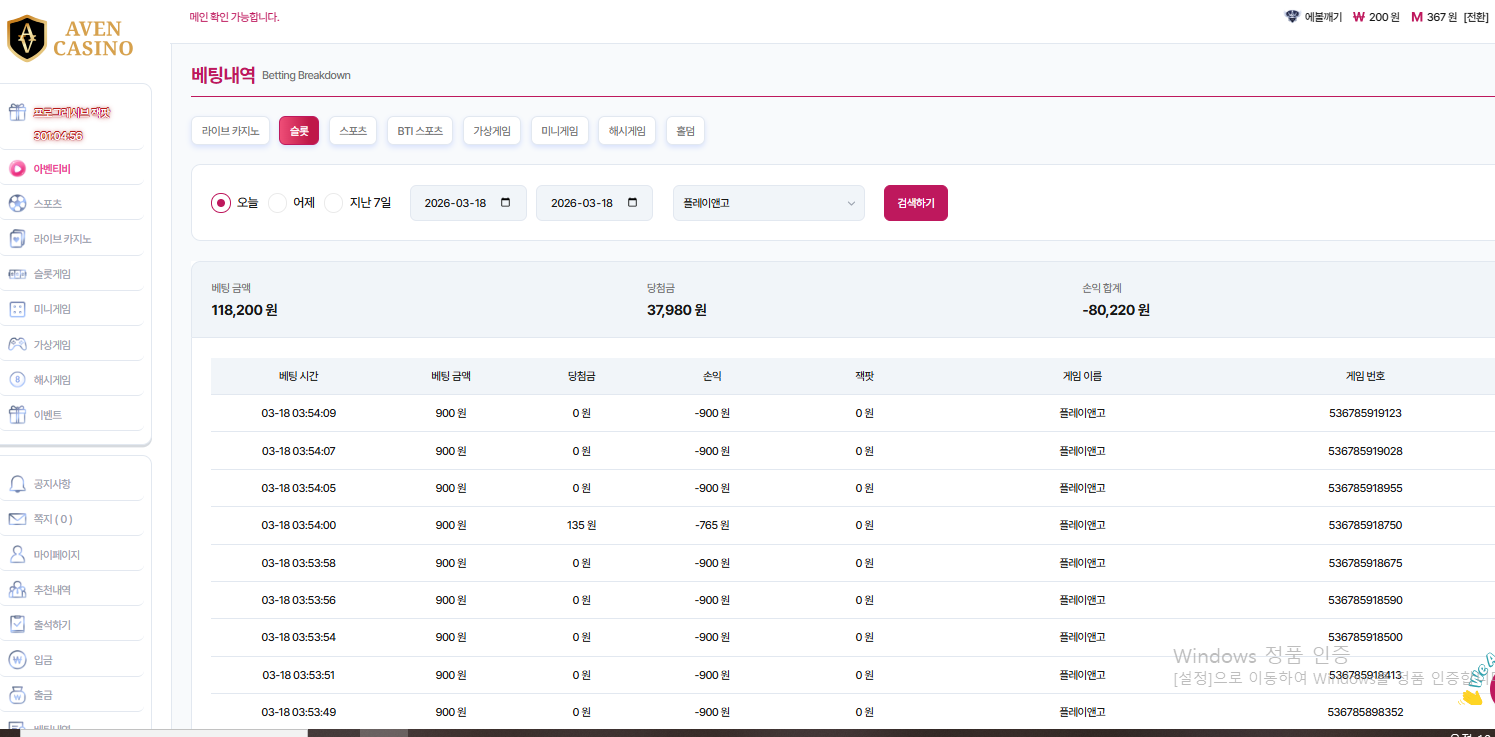1495x737 pixels.
Task: Click the Aven Casino logo
Action: coord(70,38)
